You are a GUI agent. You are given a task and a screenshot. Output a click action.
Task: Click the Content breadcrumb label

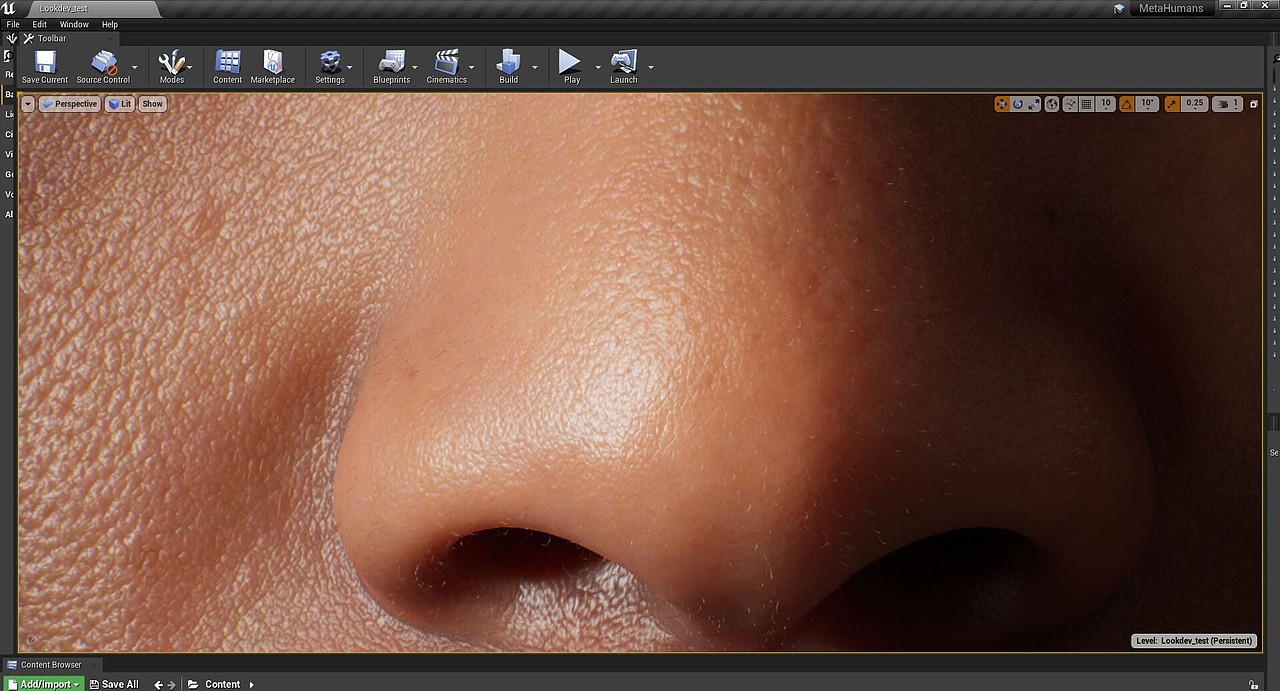tap(222, 684)
